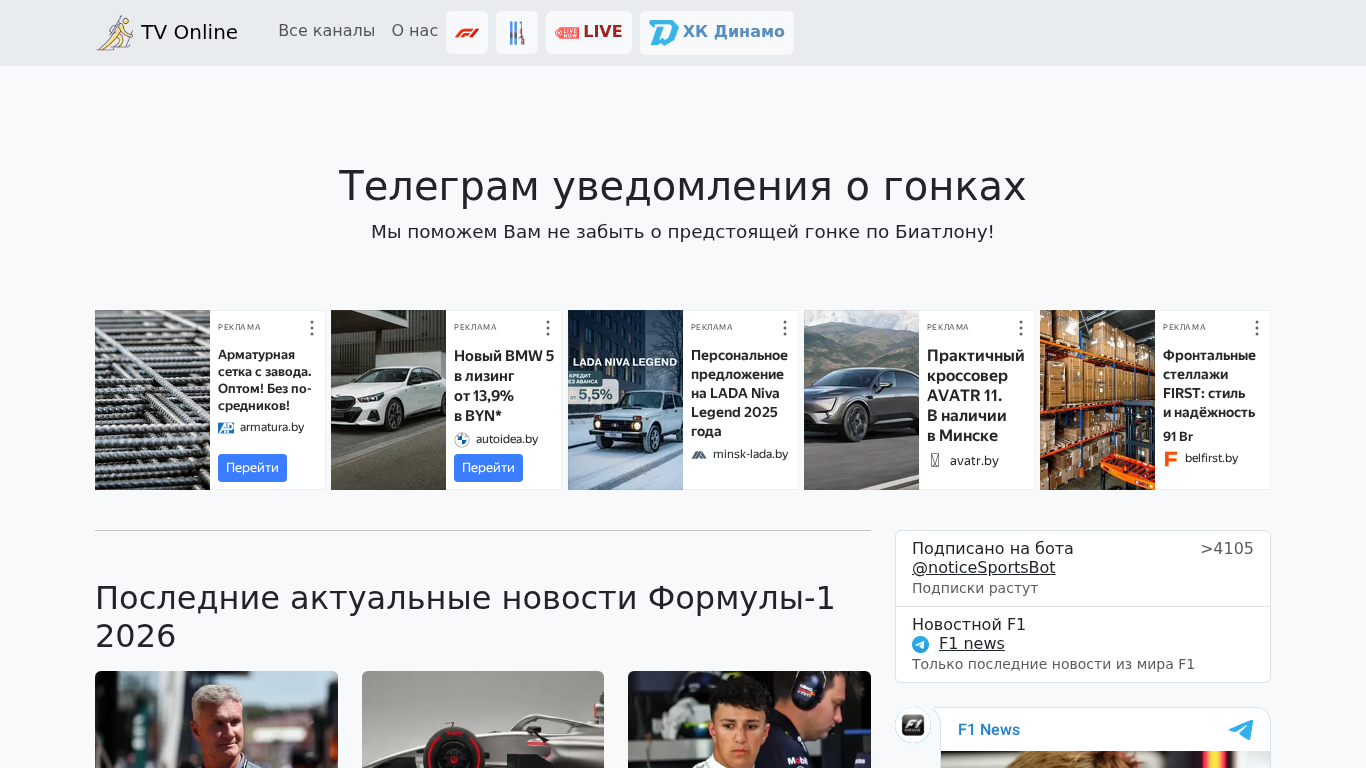Viewport: 1366px width, 768px height.
Task: Open the F1 News widget title
Action: 989,730
